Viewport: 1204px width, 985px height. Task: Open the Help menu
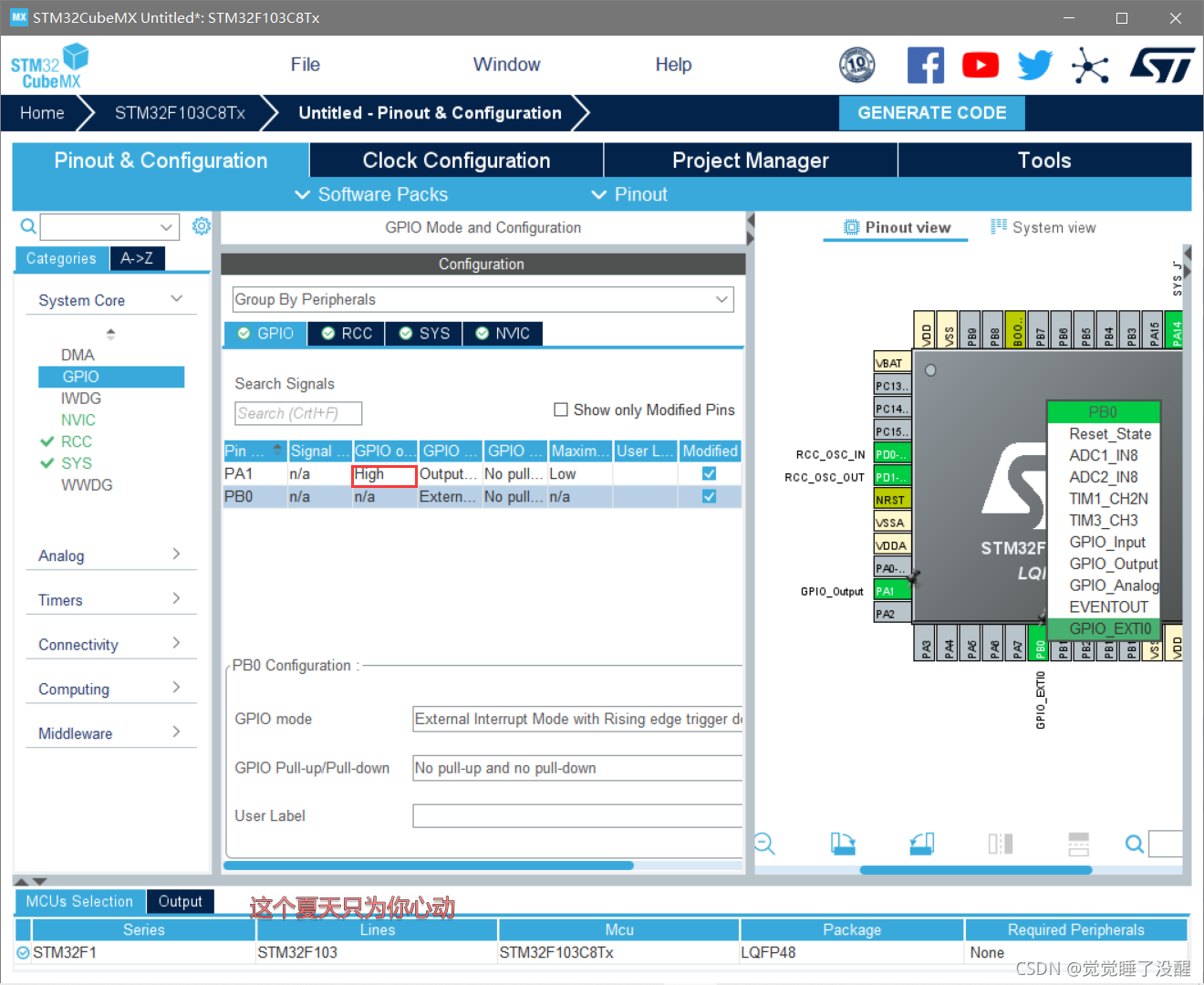[x=673, y=65]
